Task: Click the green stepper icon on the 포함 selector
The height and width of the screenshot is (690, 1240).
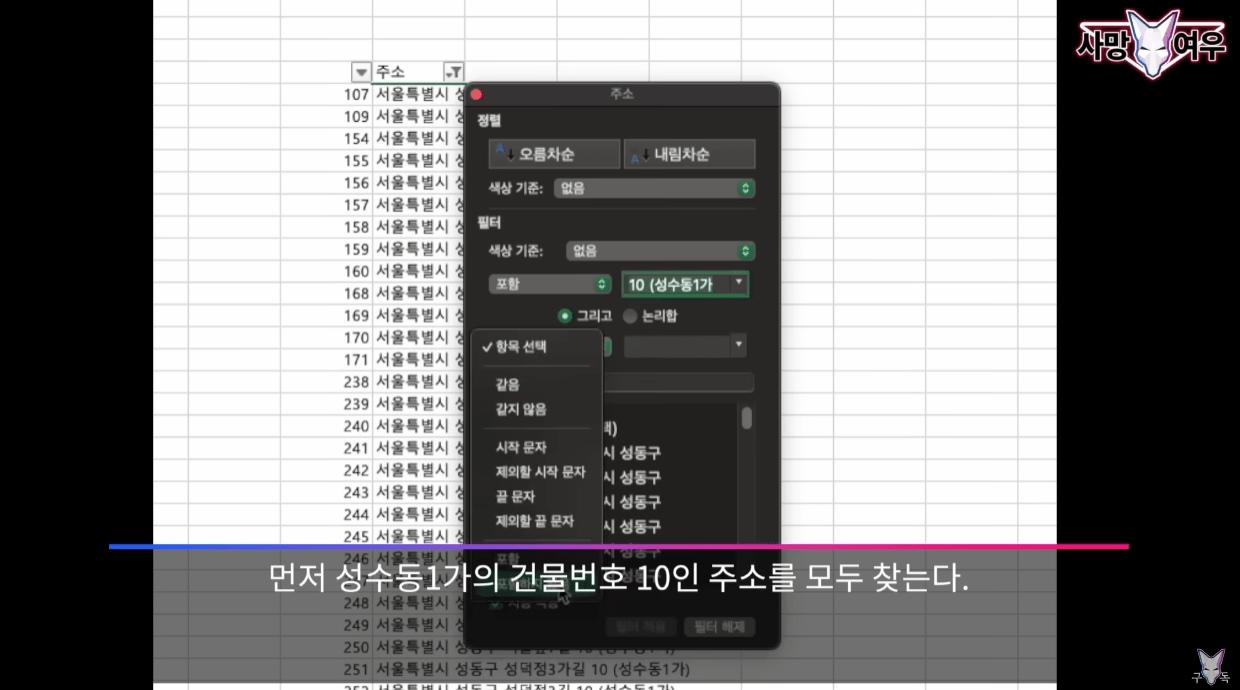Action: click(x=601, y=284)
